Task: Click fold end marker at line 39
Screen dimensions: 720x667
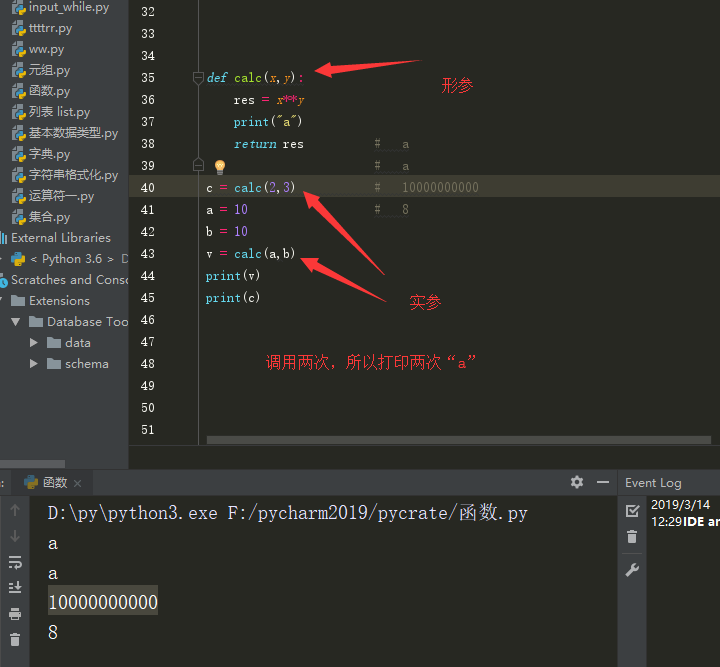Action: (198, 165)
